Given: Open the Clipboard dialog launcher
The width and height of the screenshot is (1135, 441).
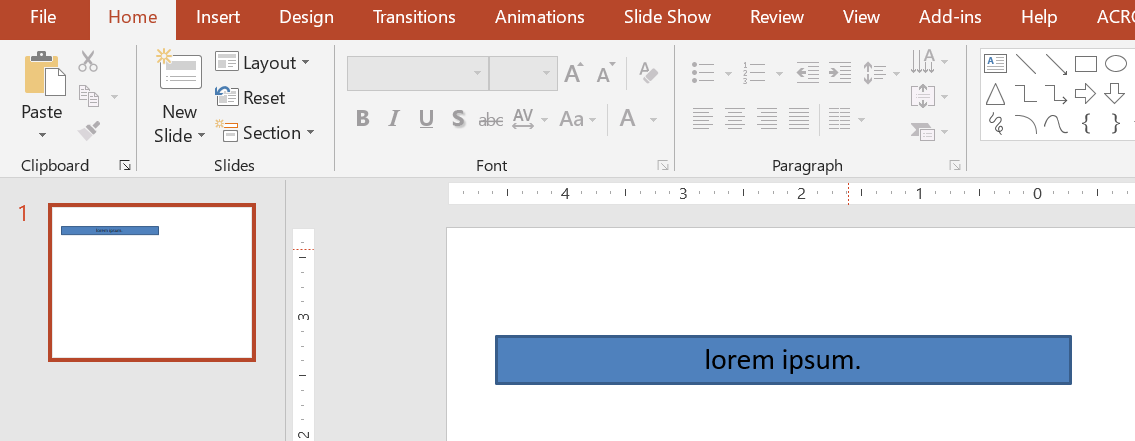Looking at the screenshot, I should coord(125,166).
